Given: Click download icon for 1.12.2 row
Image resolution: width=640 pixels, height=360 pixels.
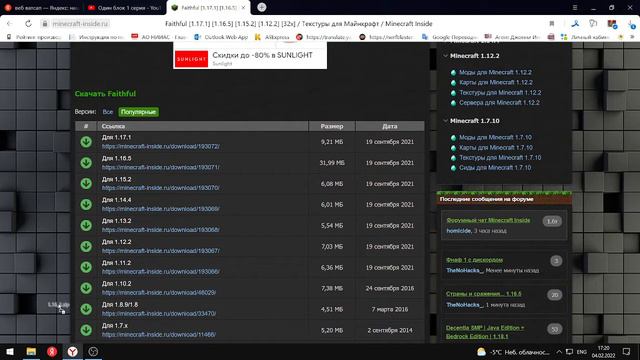Looking at the screenshot, I should (x=86, y=247).
